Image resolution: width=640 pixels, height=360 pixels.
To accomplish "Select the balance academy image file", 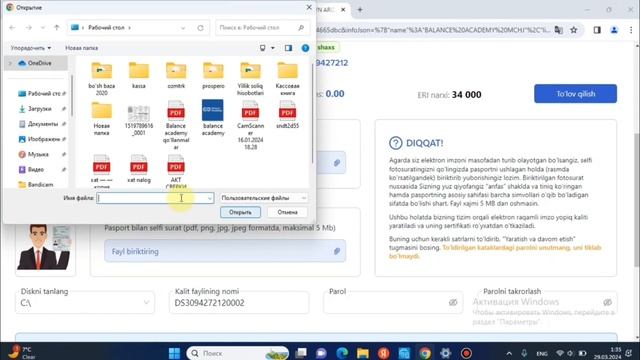I will [213, 118].
